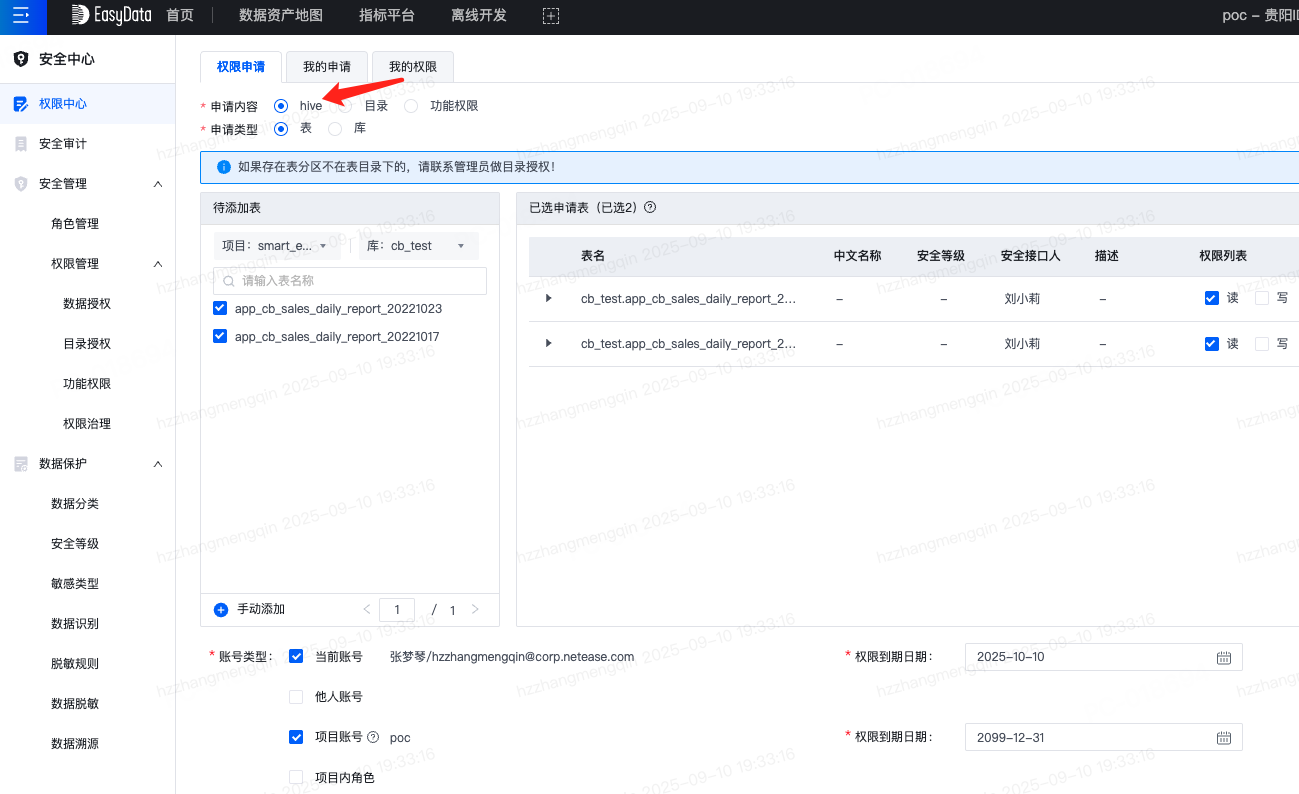1299x794 pixels.
Task: Uncheck app_cb_sales_daily_report_20221023 table checkbox
Action: coord(220,309)
